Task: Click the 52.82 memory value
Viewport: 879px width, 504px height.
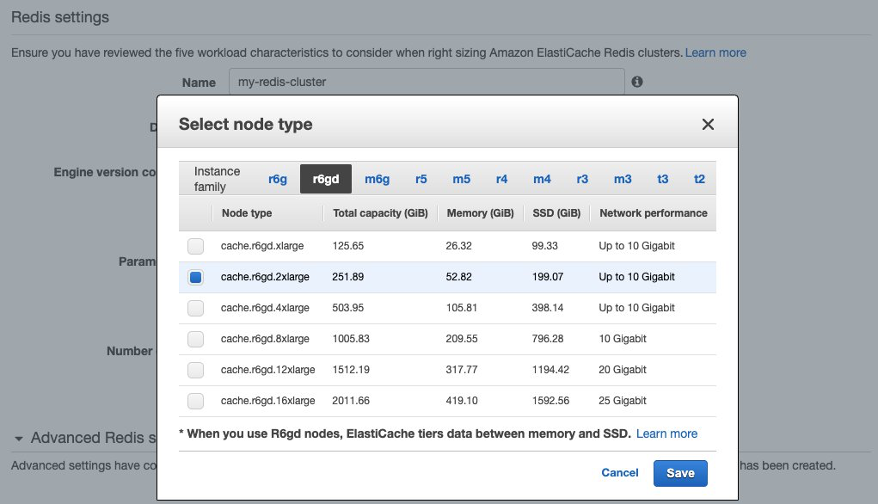Action: click(x=459, y=276)
